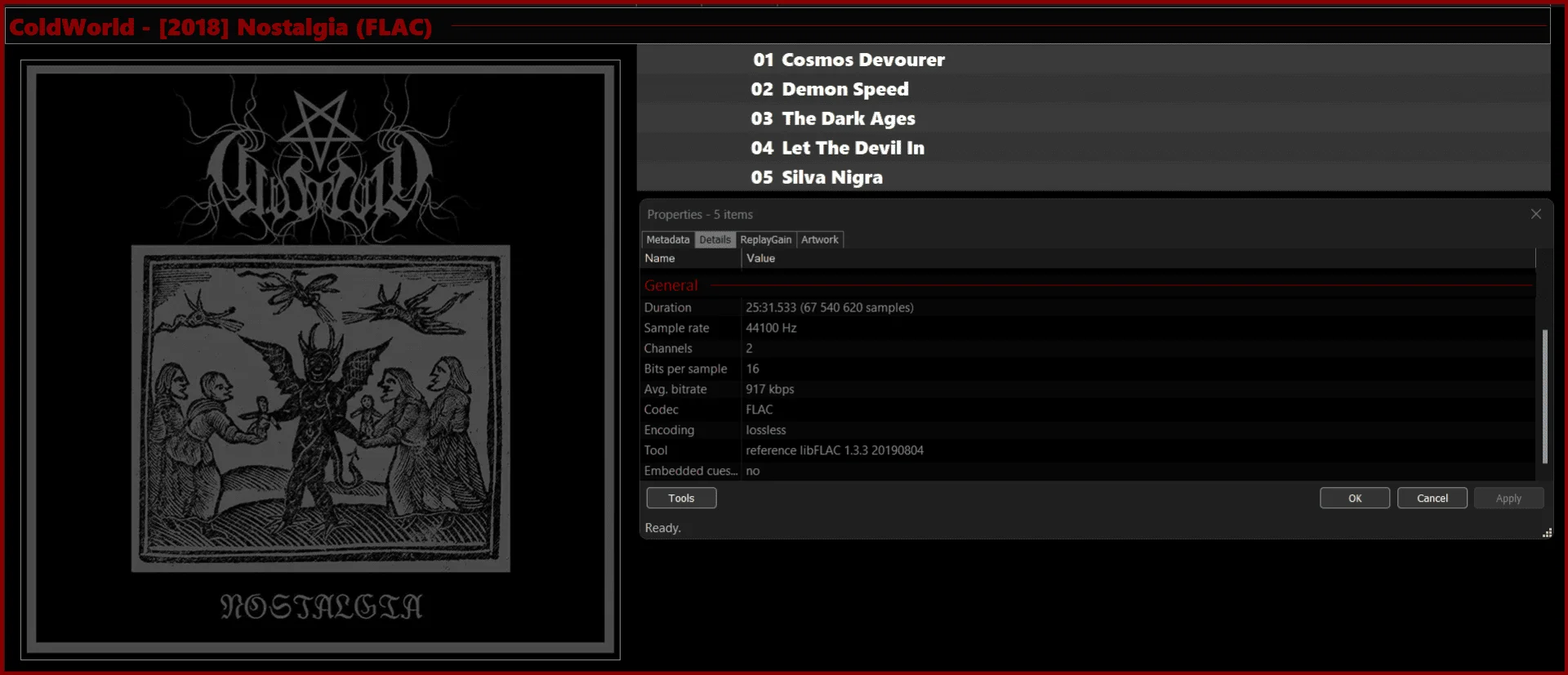Select the Bits per sample row
Viewport: 1568px width, 675px height.
(x=1088, y=369)
